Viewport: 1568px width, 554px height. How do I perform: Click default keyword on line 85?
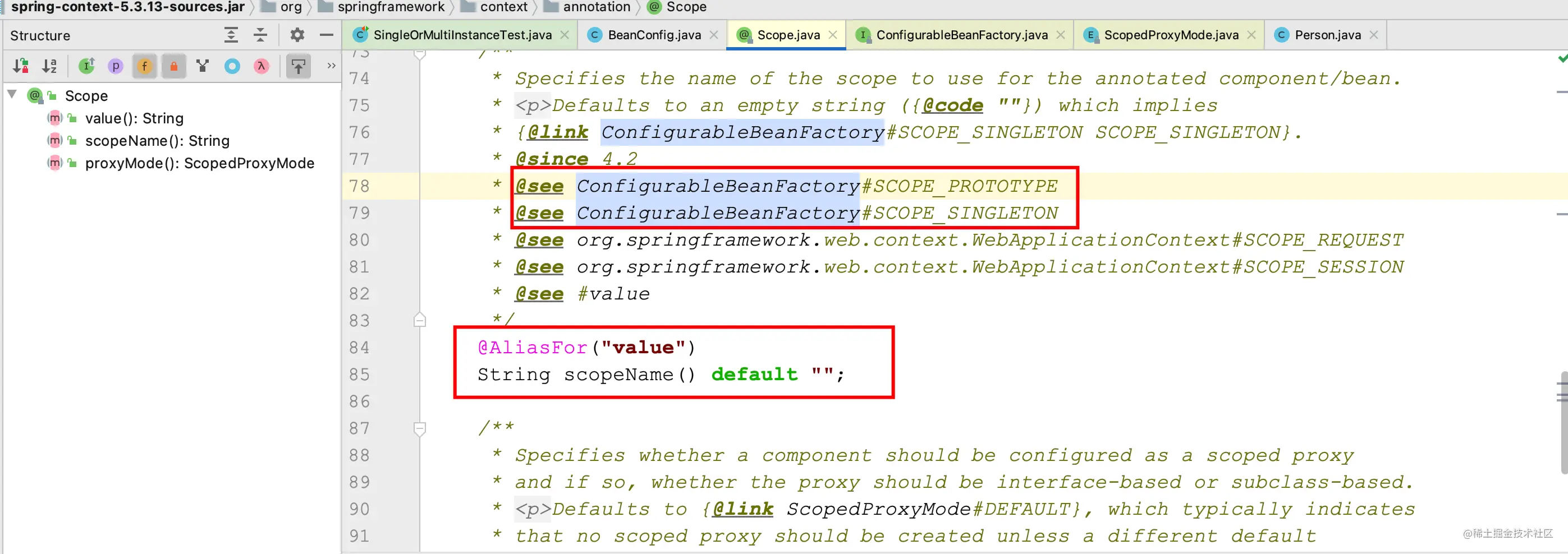pyautogui.click(x=754, y=374)
